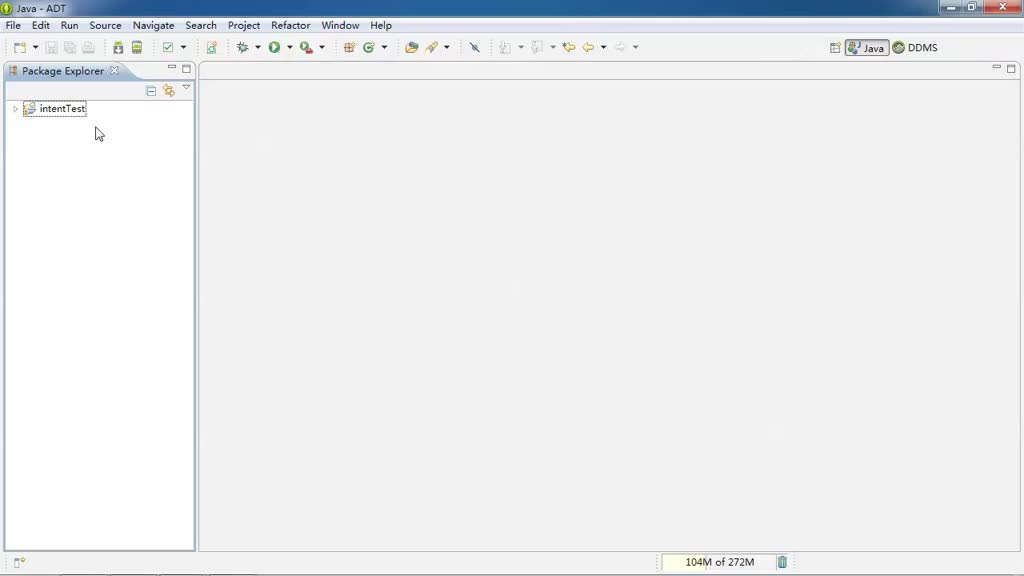Click the New file toolbar icon
This screenshot has height=576, width=1024.
[x=20, y=47]
